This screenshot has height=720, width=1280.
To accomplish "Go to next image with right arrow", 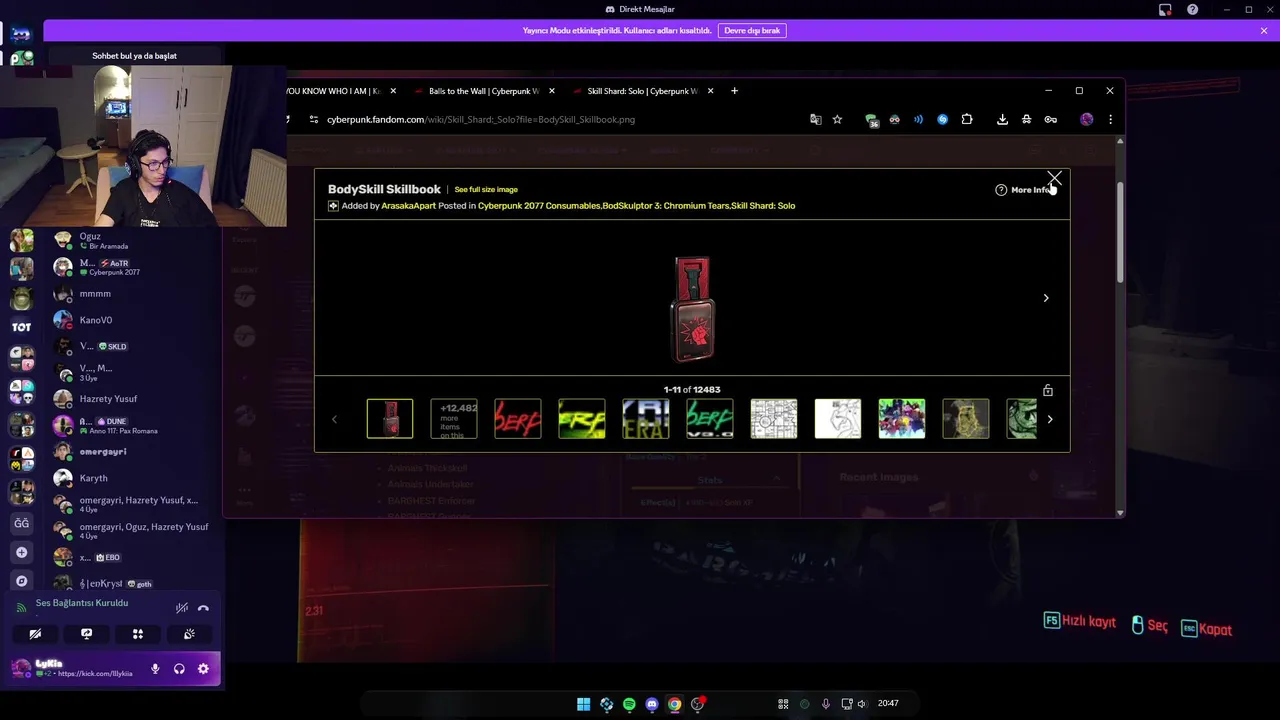I will pyautogui.click(x=1046, y=298).
